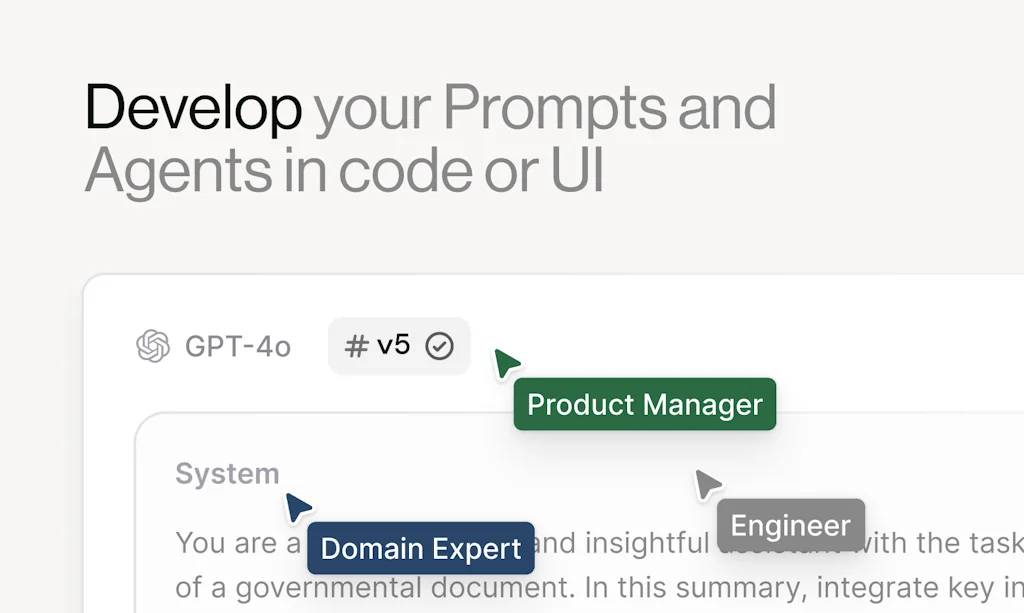Click the "You are a" prompt text

point(237,543)
